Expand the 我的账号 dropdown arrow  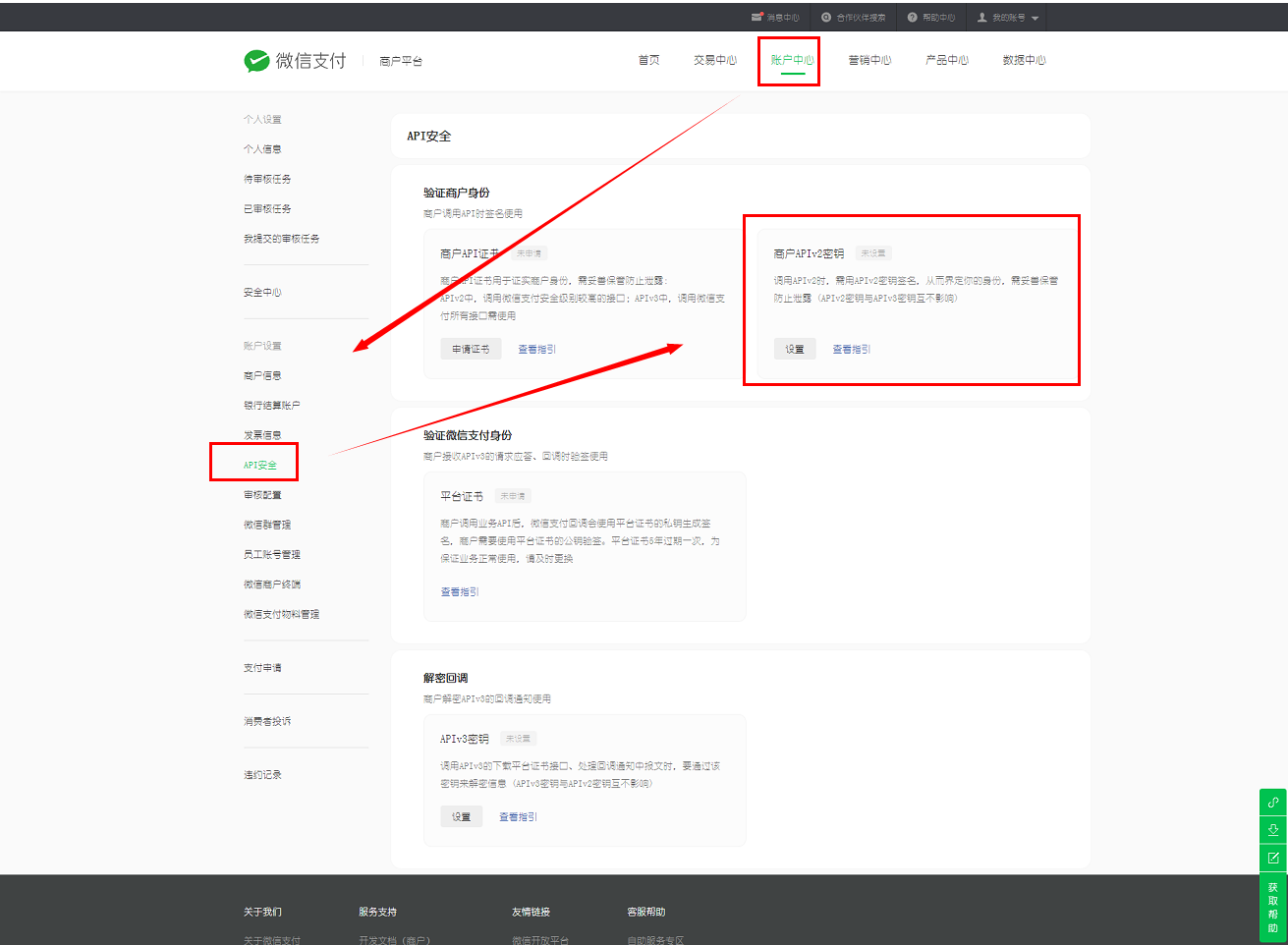(1035, 18)
